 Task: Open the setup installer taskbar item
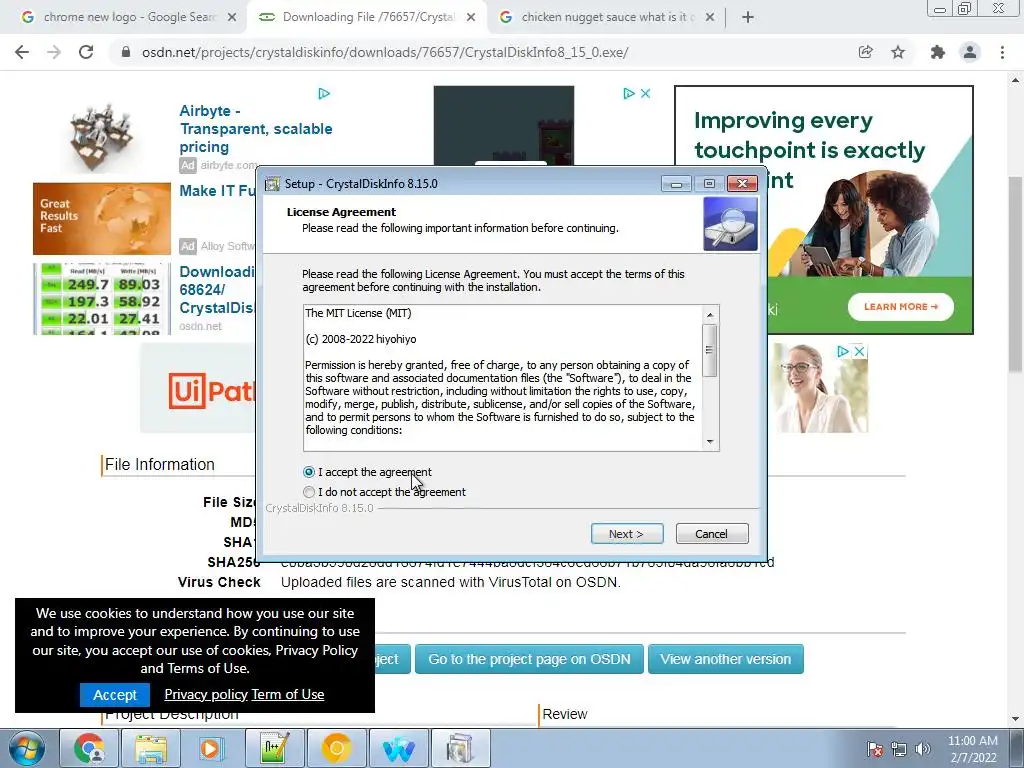click(x=460, y=748)
